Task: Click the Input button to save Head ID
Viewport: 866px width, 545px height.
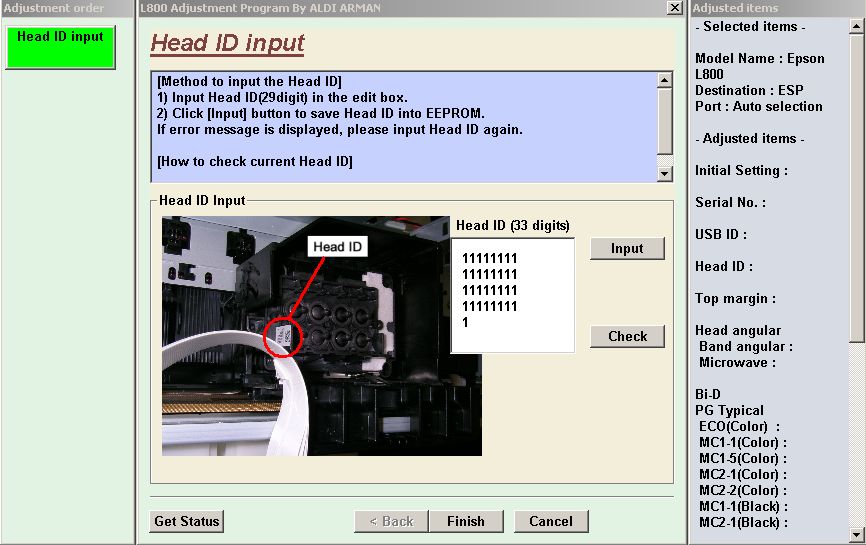Action: 627,248
